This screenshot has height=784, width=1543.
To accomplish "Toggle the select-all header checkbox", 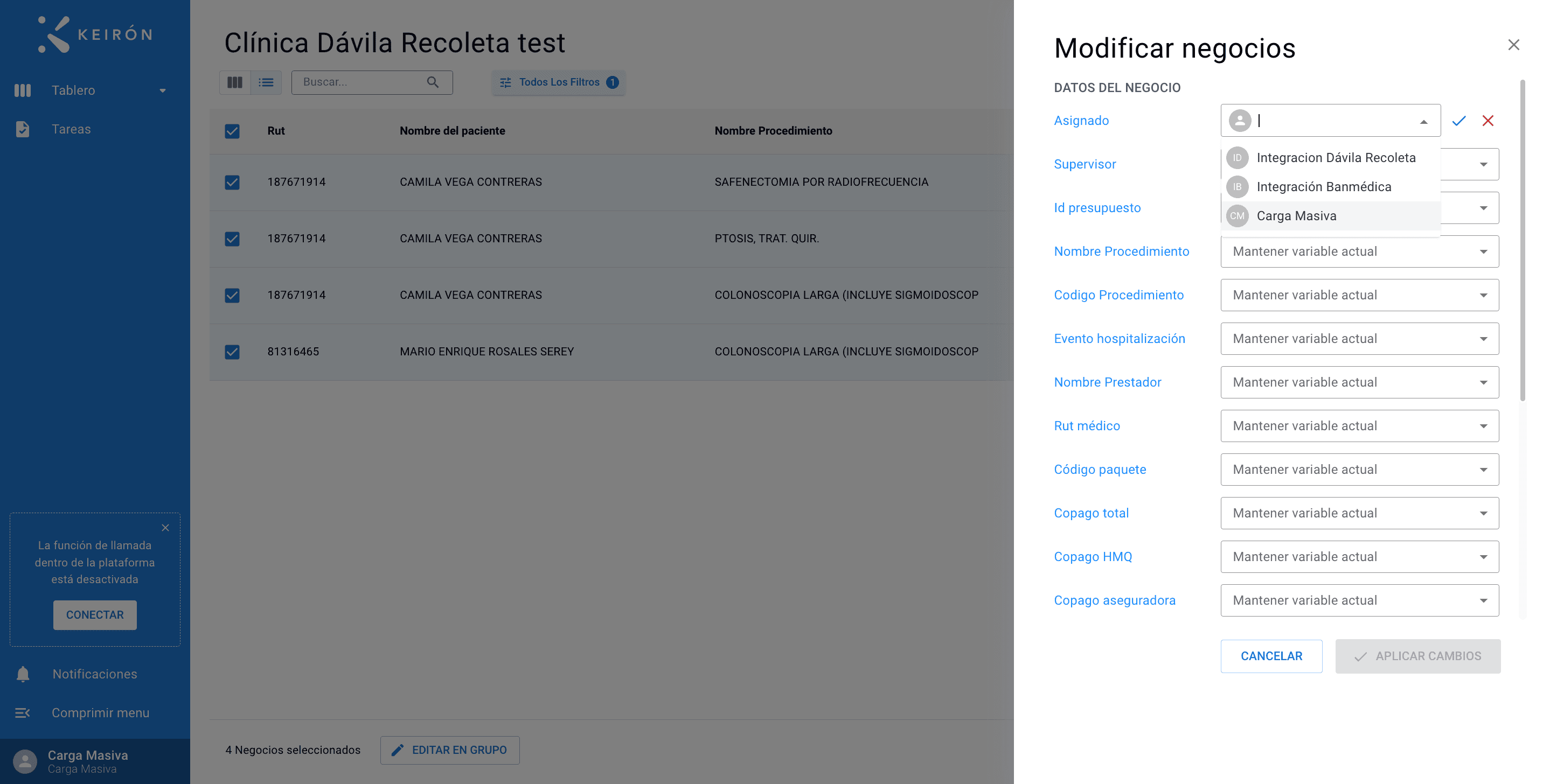I will click(x=232, y=131).
